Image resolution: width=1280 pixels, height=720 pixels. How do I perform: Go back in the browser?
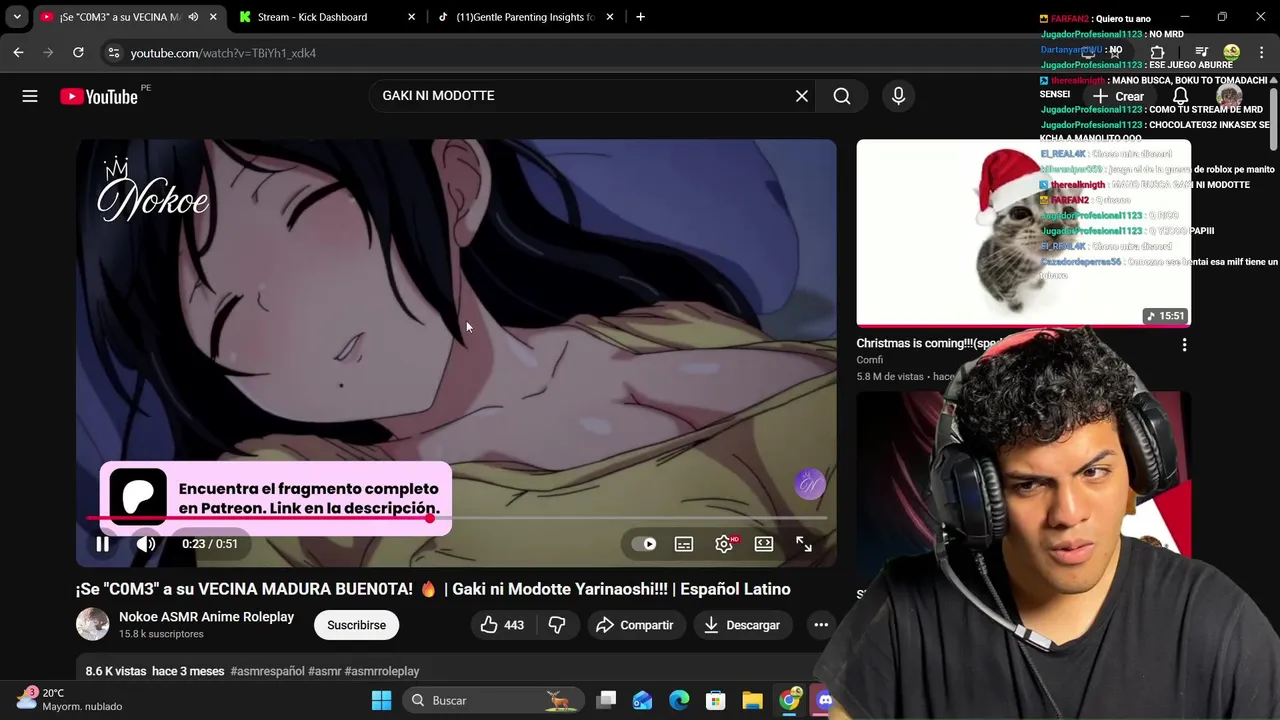tap(18, 52)
